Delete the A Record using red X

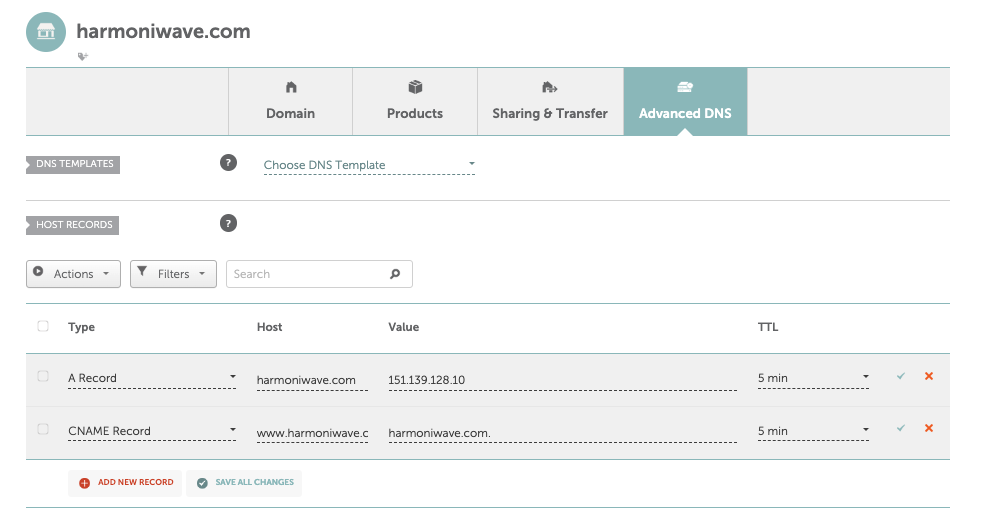click(x=929, y=376)
